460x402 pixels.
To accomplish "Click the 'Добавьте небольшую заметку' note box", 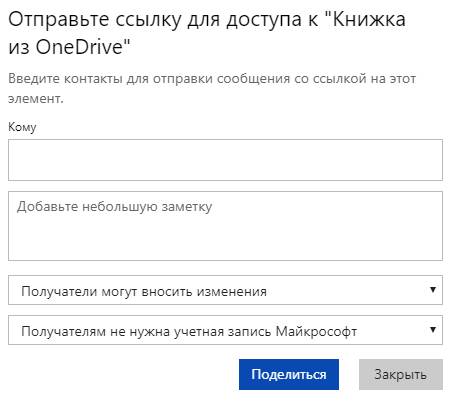I will [x=225, y=226].
